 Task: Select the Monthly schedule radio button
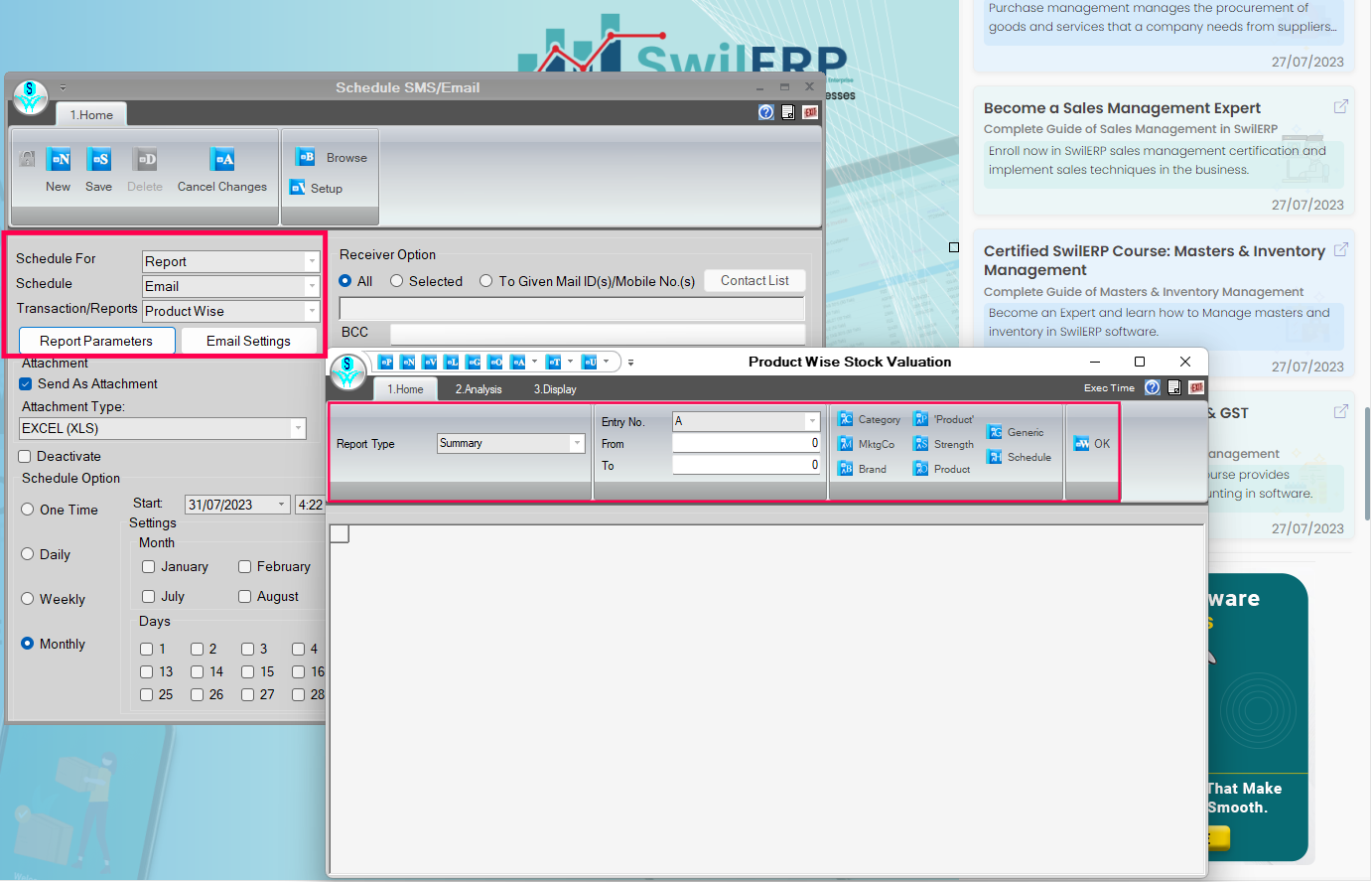28,644
